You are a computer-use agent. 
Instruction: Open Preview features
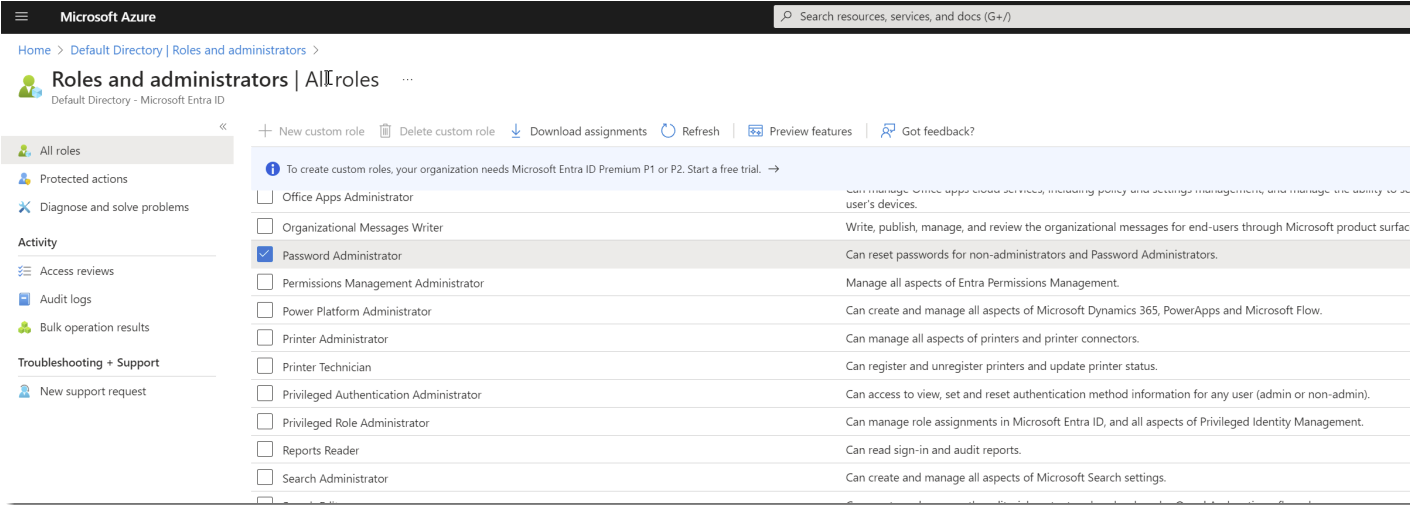click(800, 131)
